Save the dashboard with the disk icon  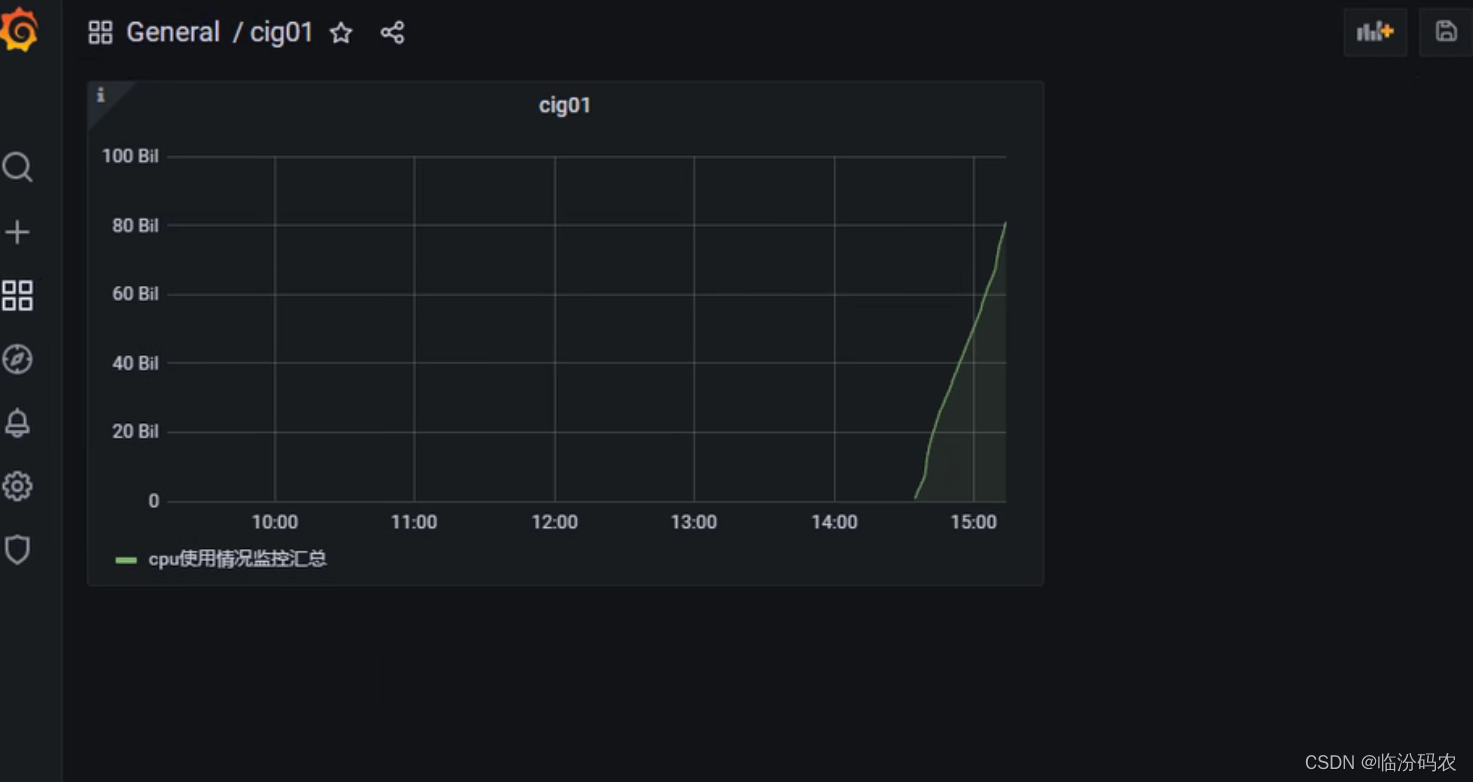pos(1446,32)
